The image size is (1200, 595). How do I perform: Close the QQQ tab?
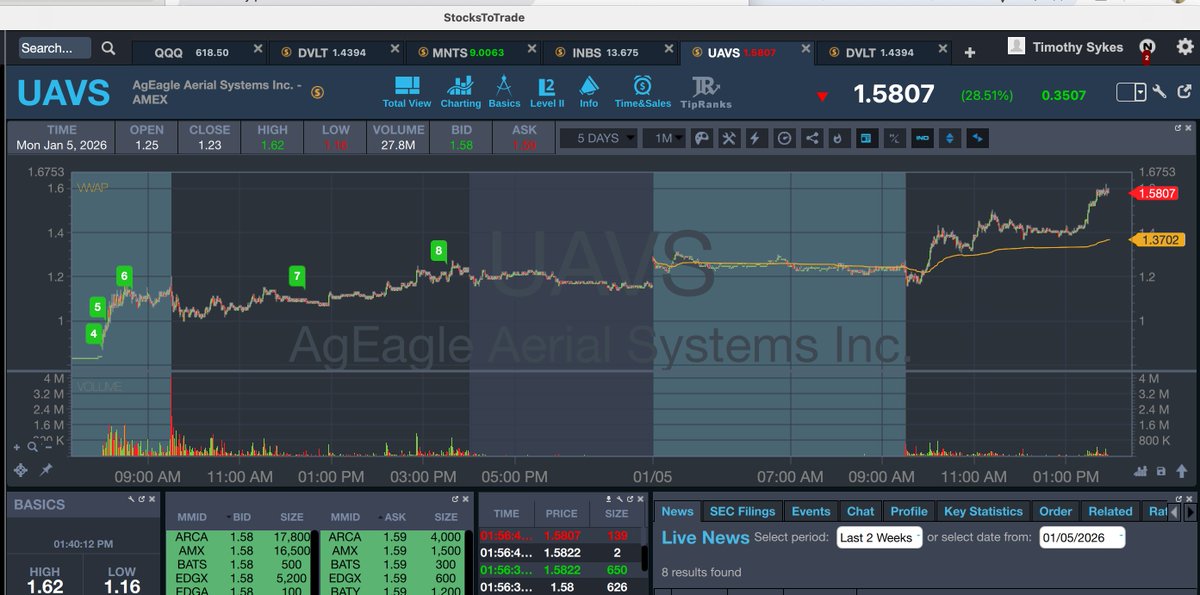click(x=258, y=48)
